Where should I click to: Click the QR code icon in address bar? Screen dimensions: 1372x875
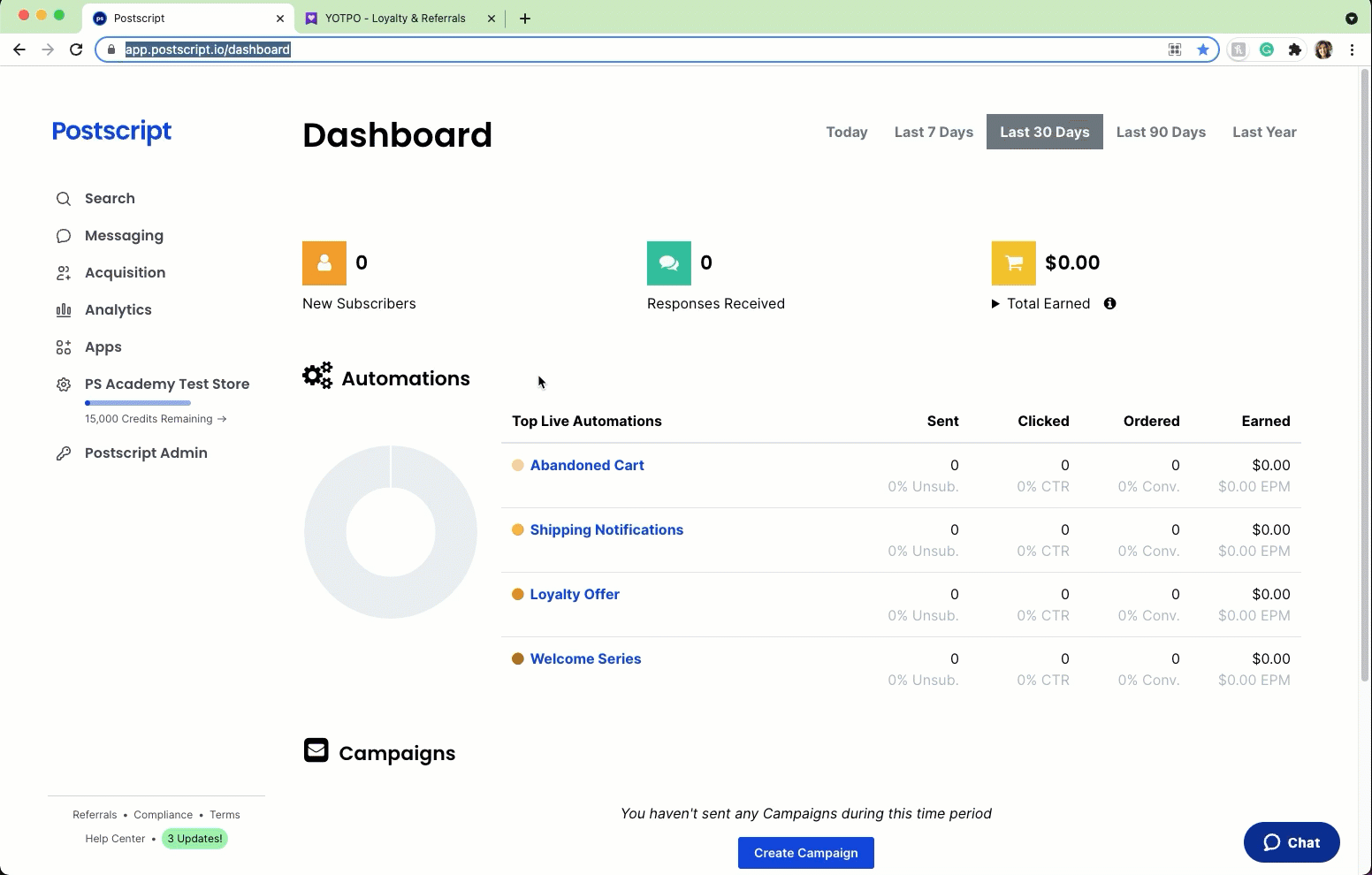(1175, 49)
